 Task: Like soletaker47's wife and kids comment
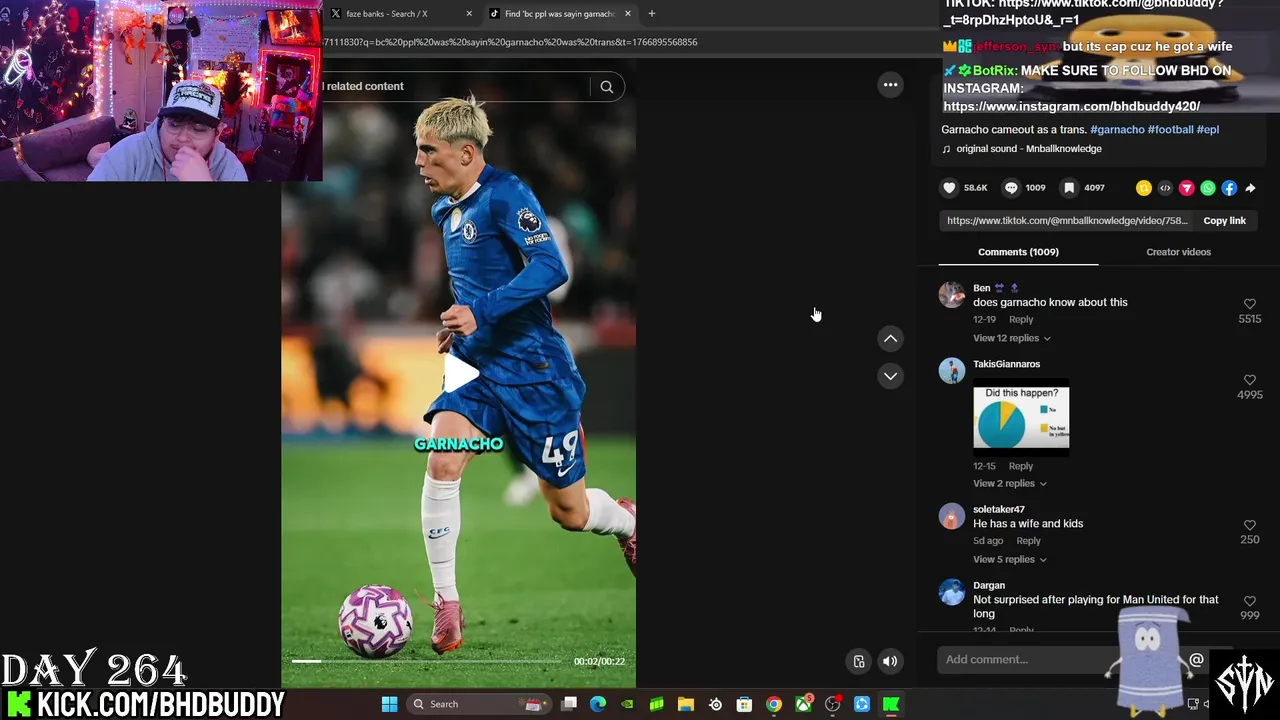pos(1249,525)
